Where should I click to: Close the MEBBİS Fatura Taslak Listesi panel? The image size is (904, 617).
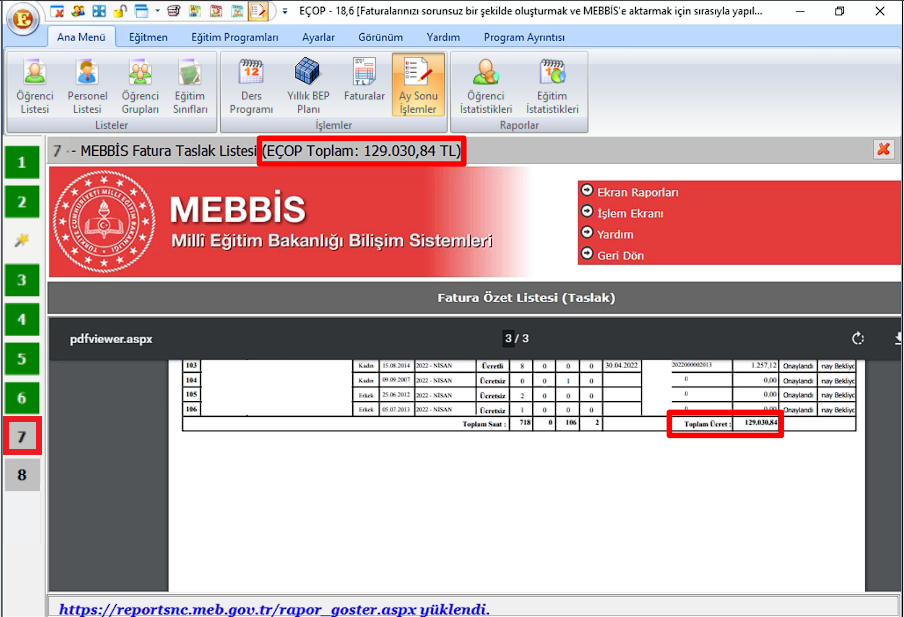[x=883, y=150]
